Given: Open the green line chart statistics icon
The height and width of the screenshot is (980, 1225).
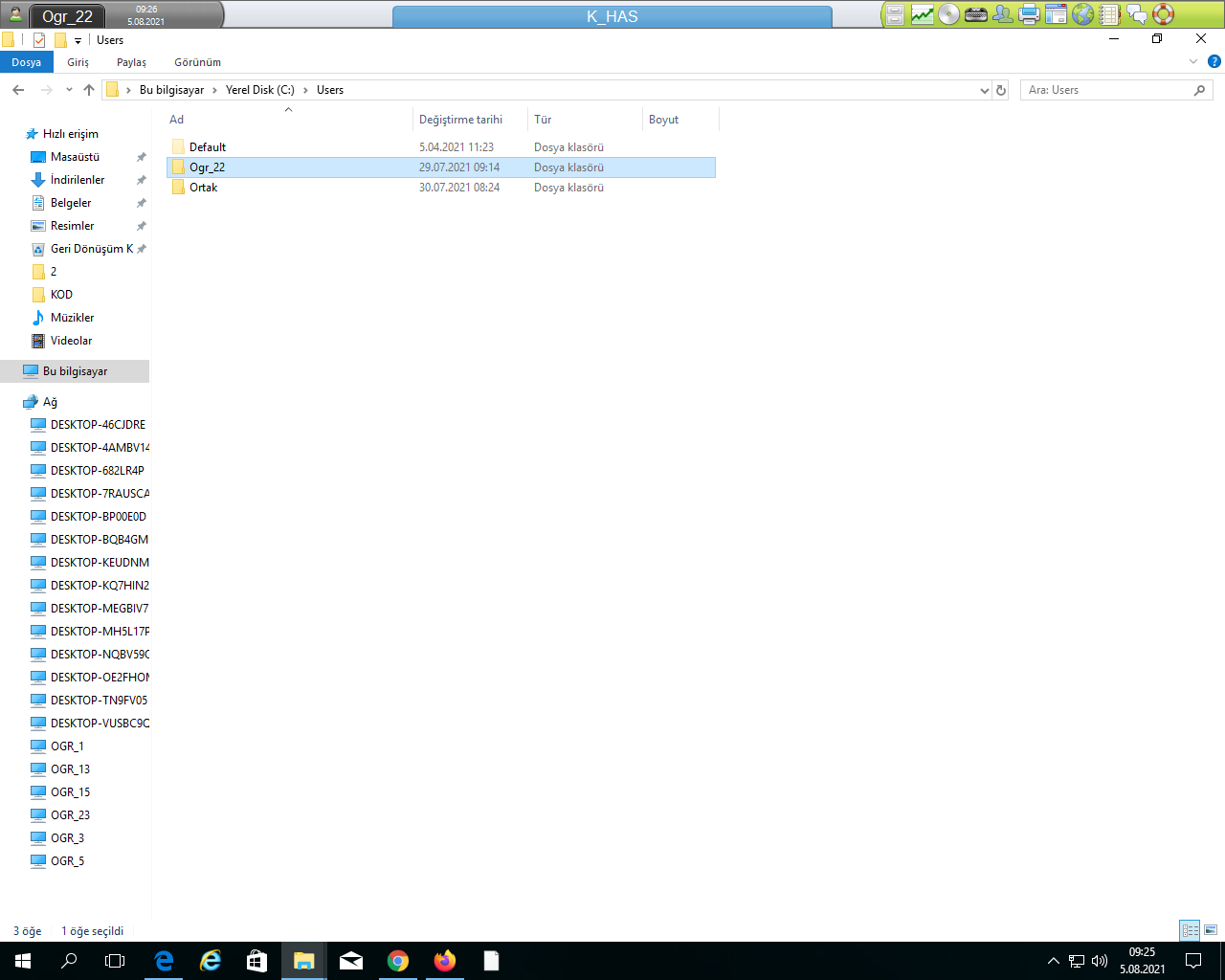Looking at the screenshot, I should [923, 14].
